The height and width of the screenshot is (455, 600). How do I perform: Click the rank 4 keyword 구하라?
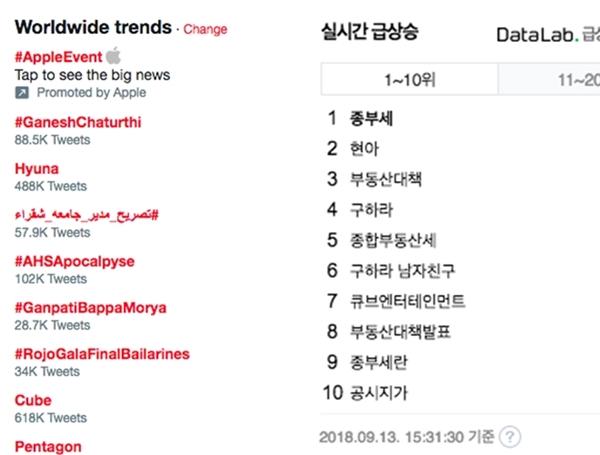tap(371, 209)
